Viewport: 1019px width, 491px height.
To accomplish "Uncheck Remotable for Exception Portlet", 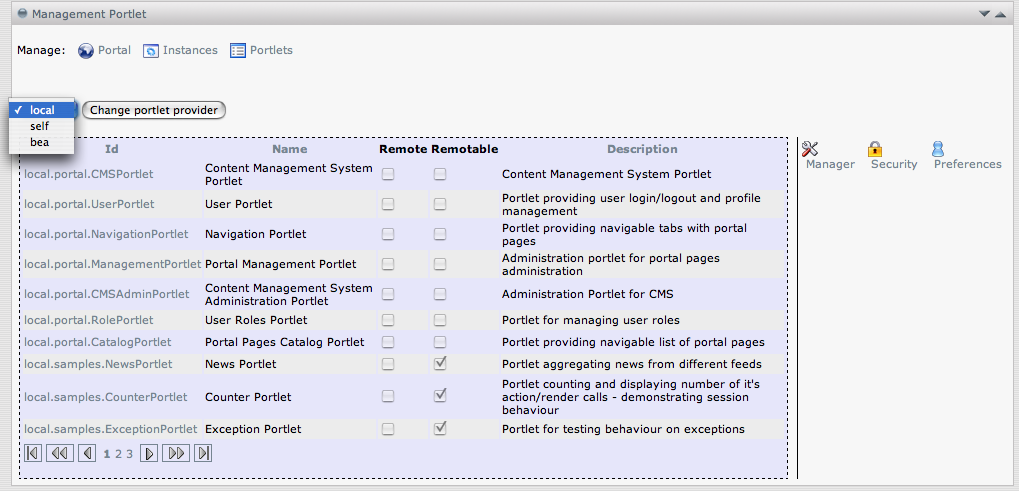I will pos(440,429).
